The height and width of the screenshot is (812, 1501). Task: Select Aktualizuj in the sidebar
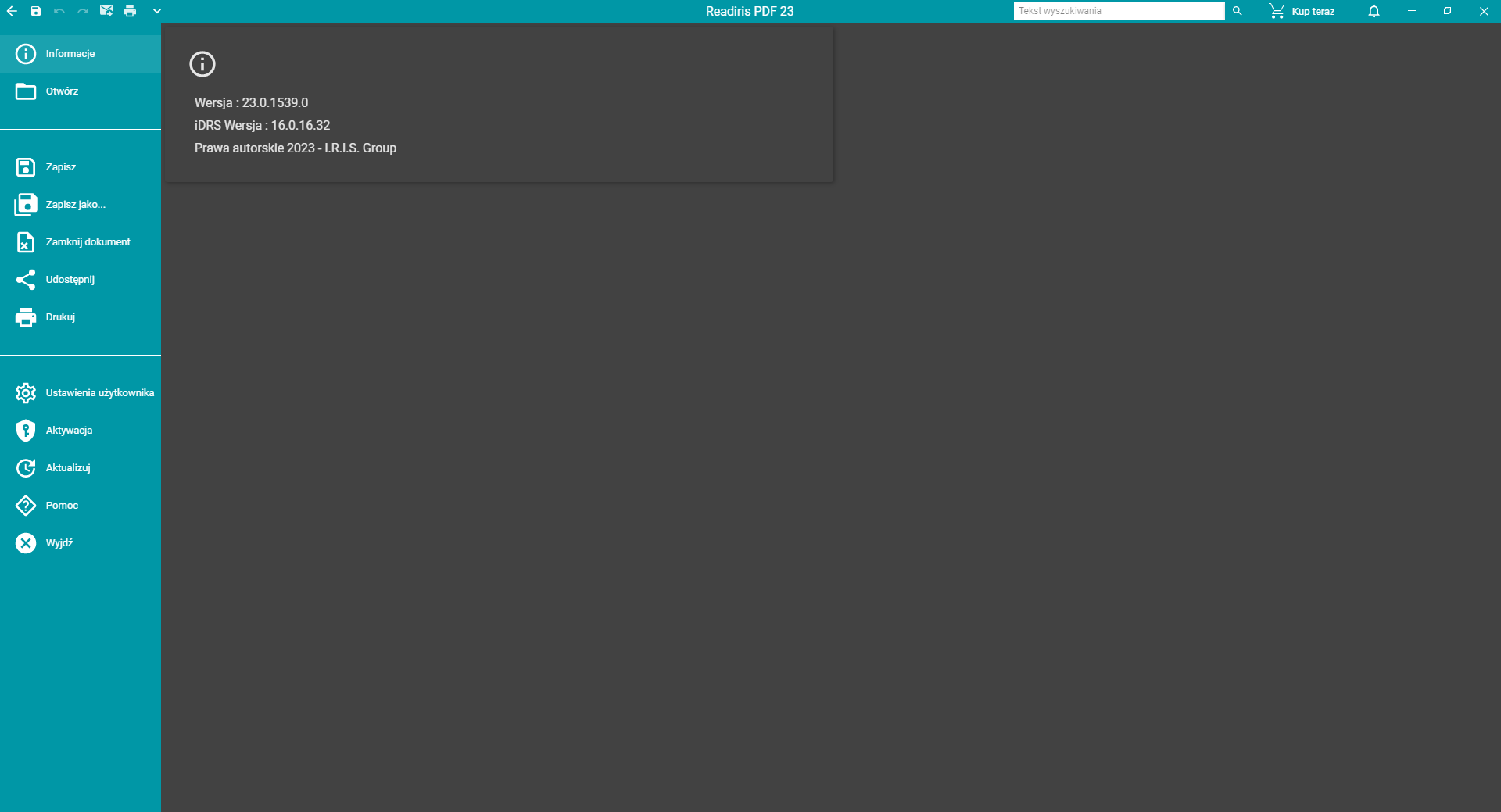click(81, 468)
